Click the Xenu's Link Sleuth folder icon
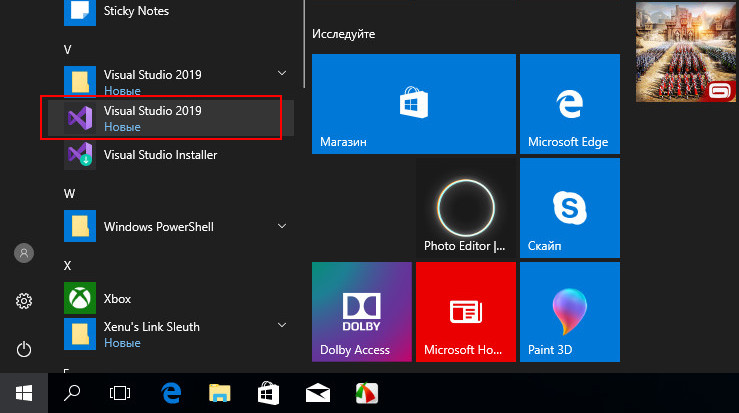The width and height of the screenshot is (739, 413). pos(80,334)
